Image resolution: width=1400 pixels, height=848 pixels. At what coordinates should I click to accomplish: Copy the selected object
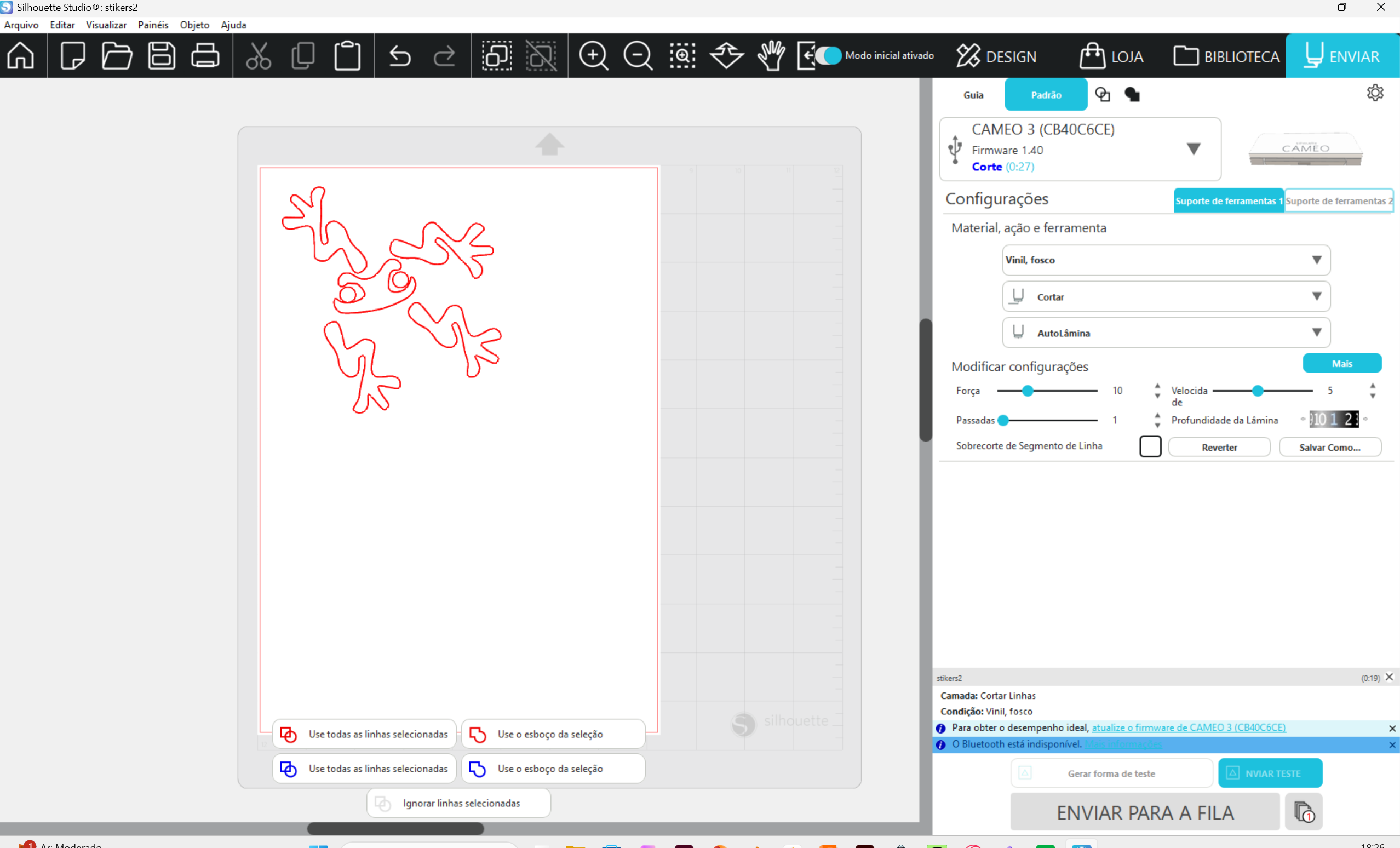point(303,56)
